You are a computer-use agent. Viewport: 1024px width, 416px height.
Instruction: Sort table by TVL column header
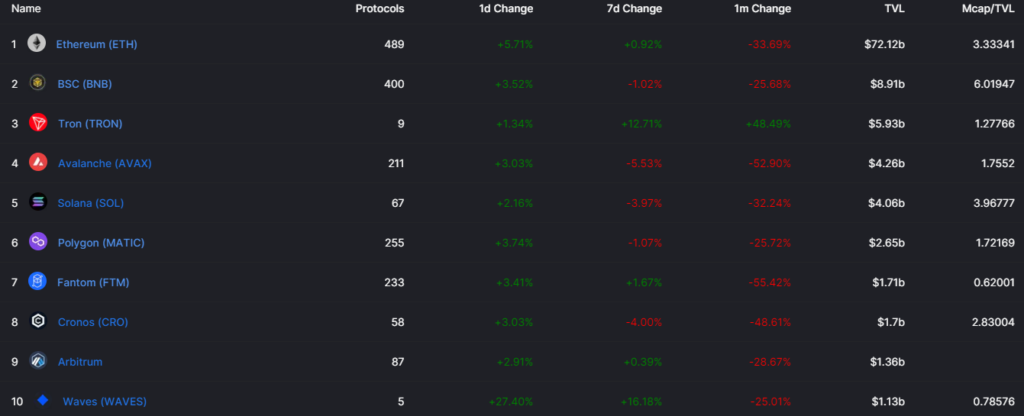tap(895, 9)
